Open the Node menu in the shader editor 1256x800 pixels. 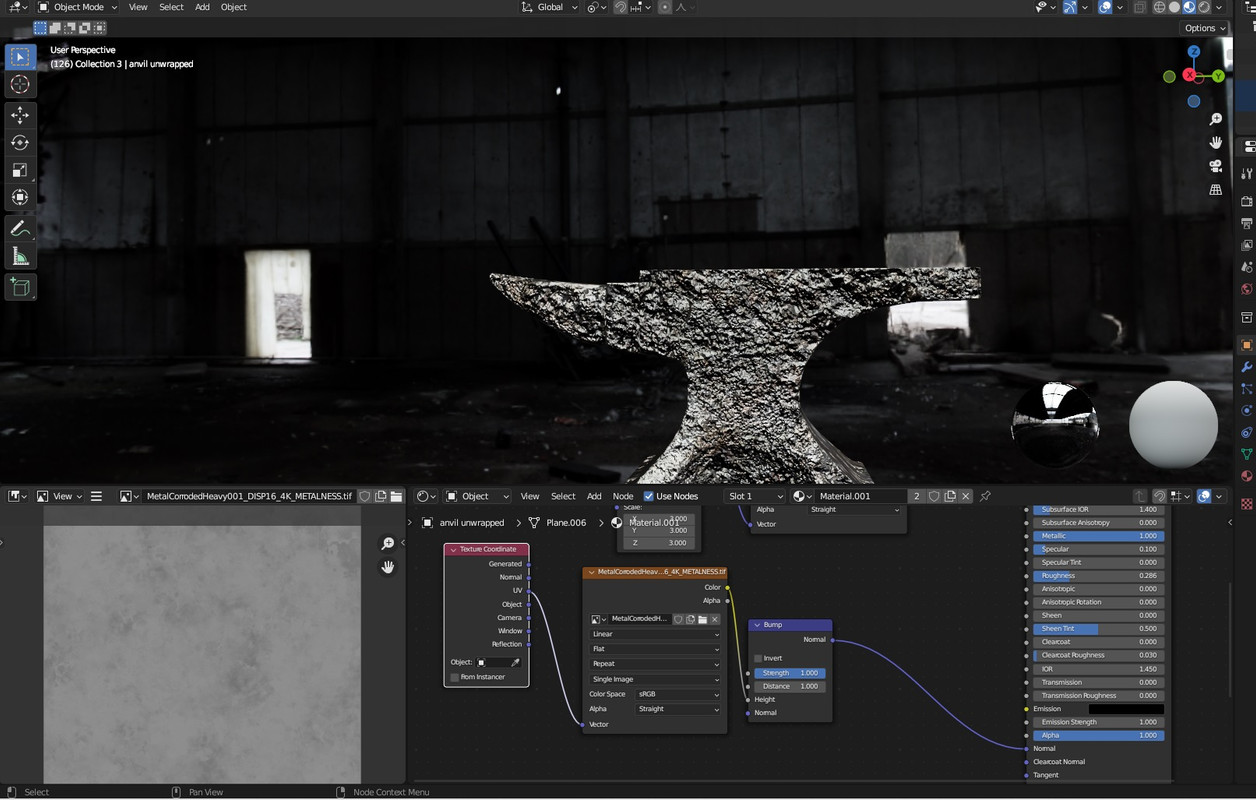click(622, 496)
